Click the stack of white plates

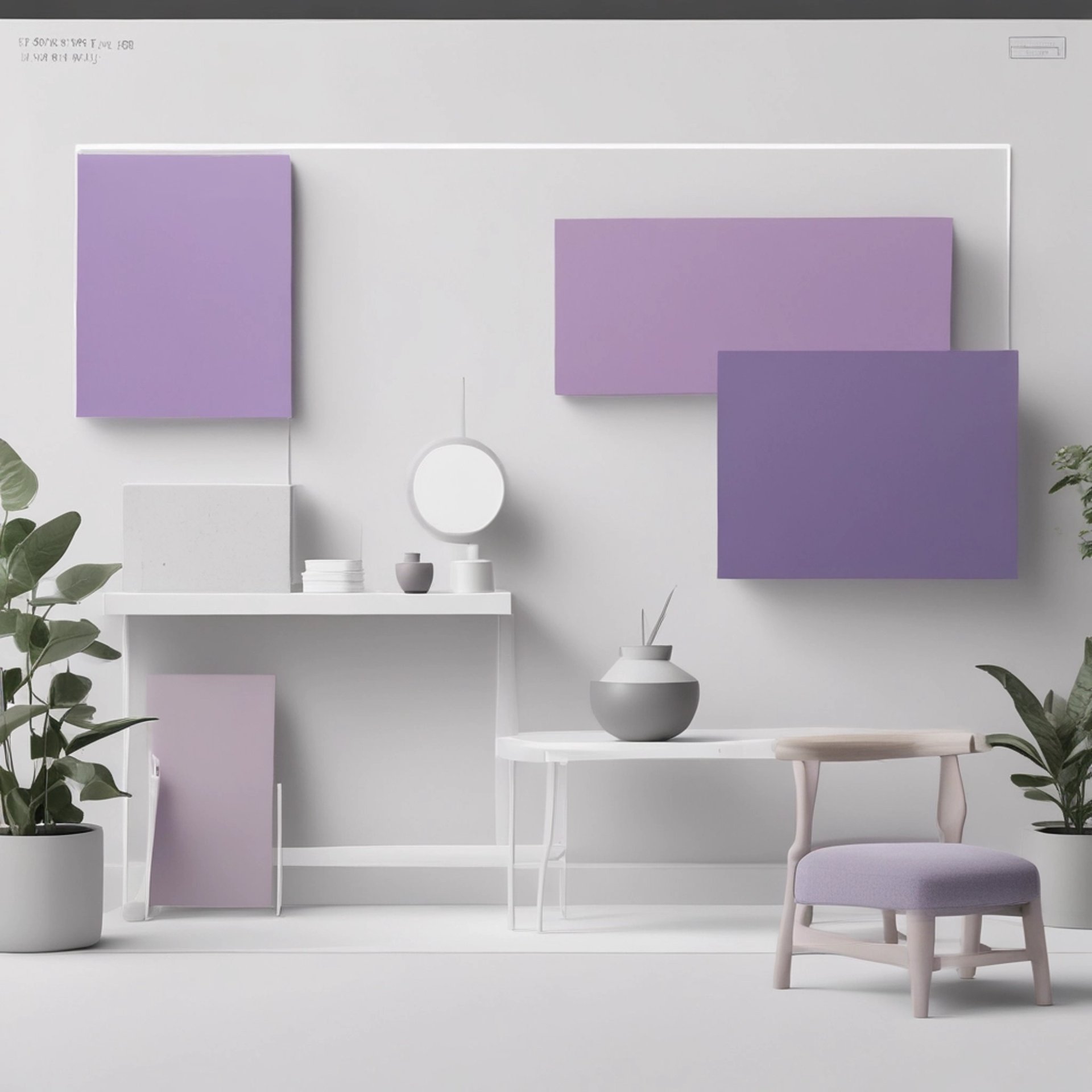click(x=332, y=576)
